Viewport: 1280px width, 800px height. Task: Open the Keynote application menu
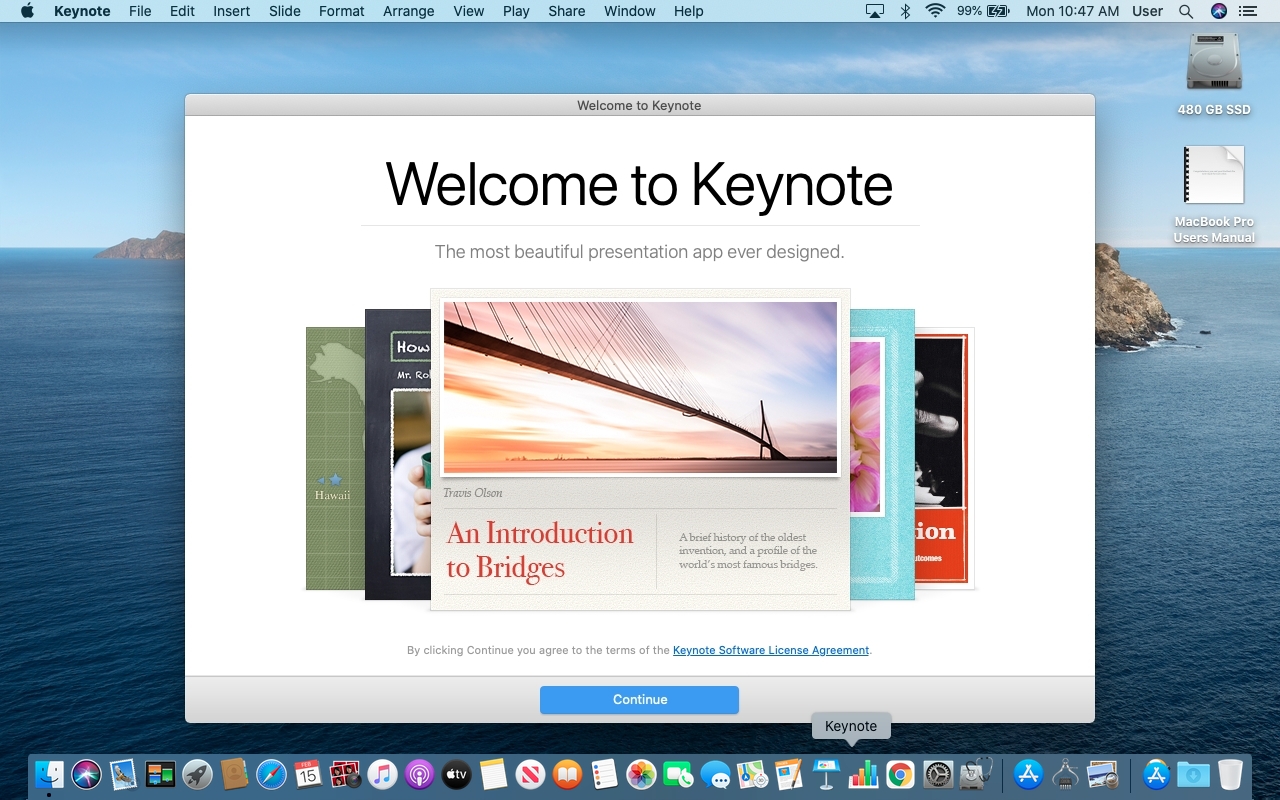(x=81, y=11)
